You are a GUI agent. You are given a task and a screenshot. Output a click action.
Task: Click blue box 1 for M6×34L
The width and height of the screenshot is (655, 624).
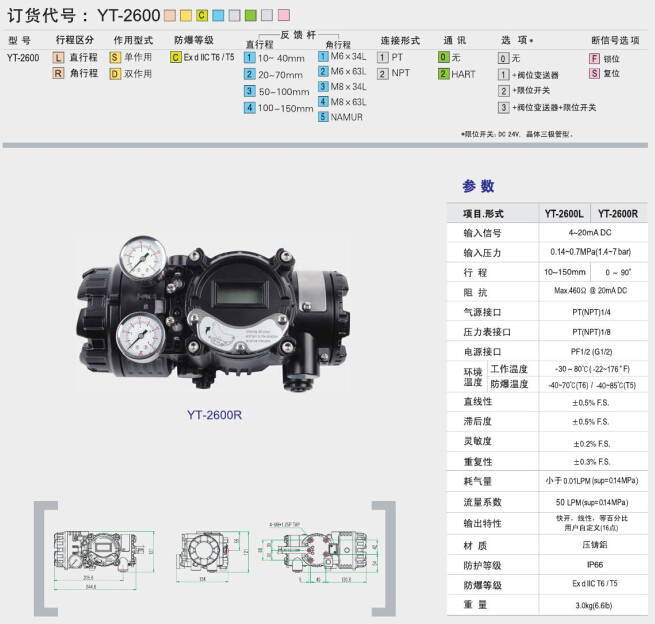pos(323,56)
